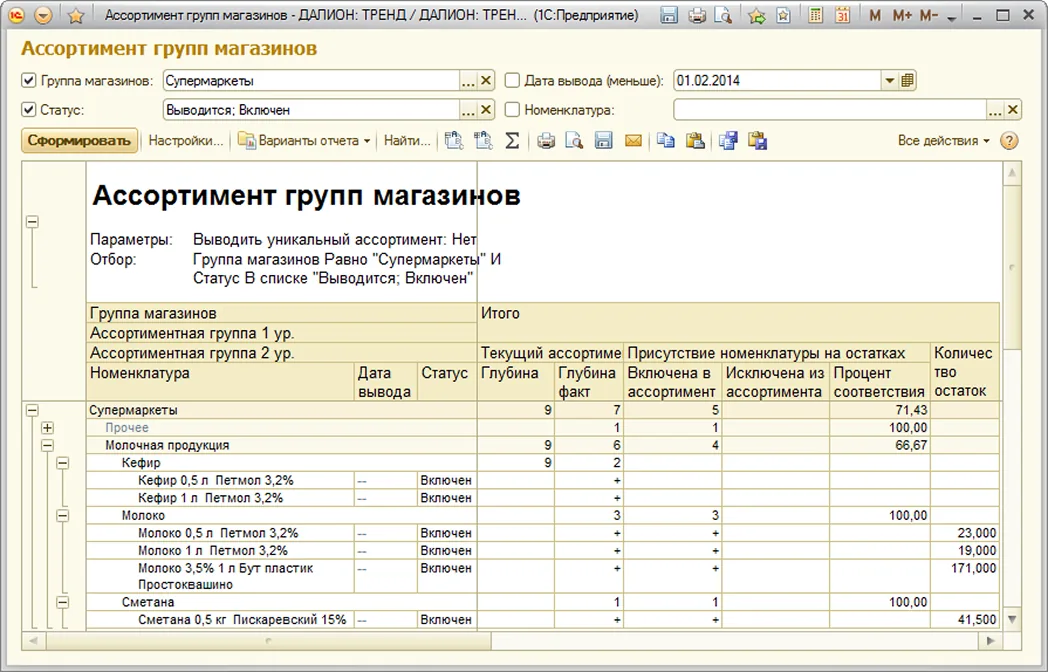Click the vertical scrollbar down arrow of the report

point(1012,620)
